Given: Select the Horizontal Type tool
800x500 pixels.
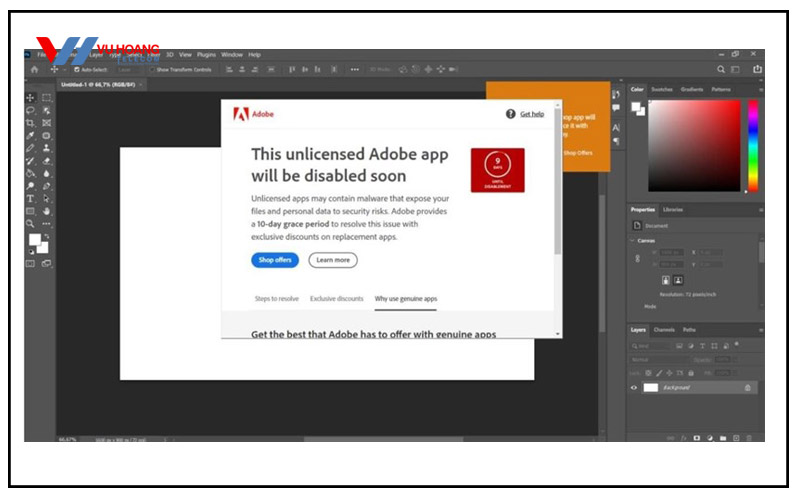Looking at the screenshot, I should pos(30,198).
